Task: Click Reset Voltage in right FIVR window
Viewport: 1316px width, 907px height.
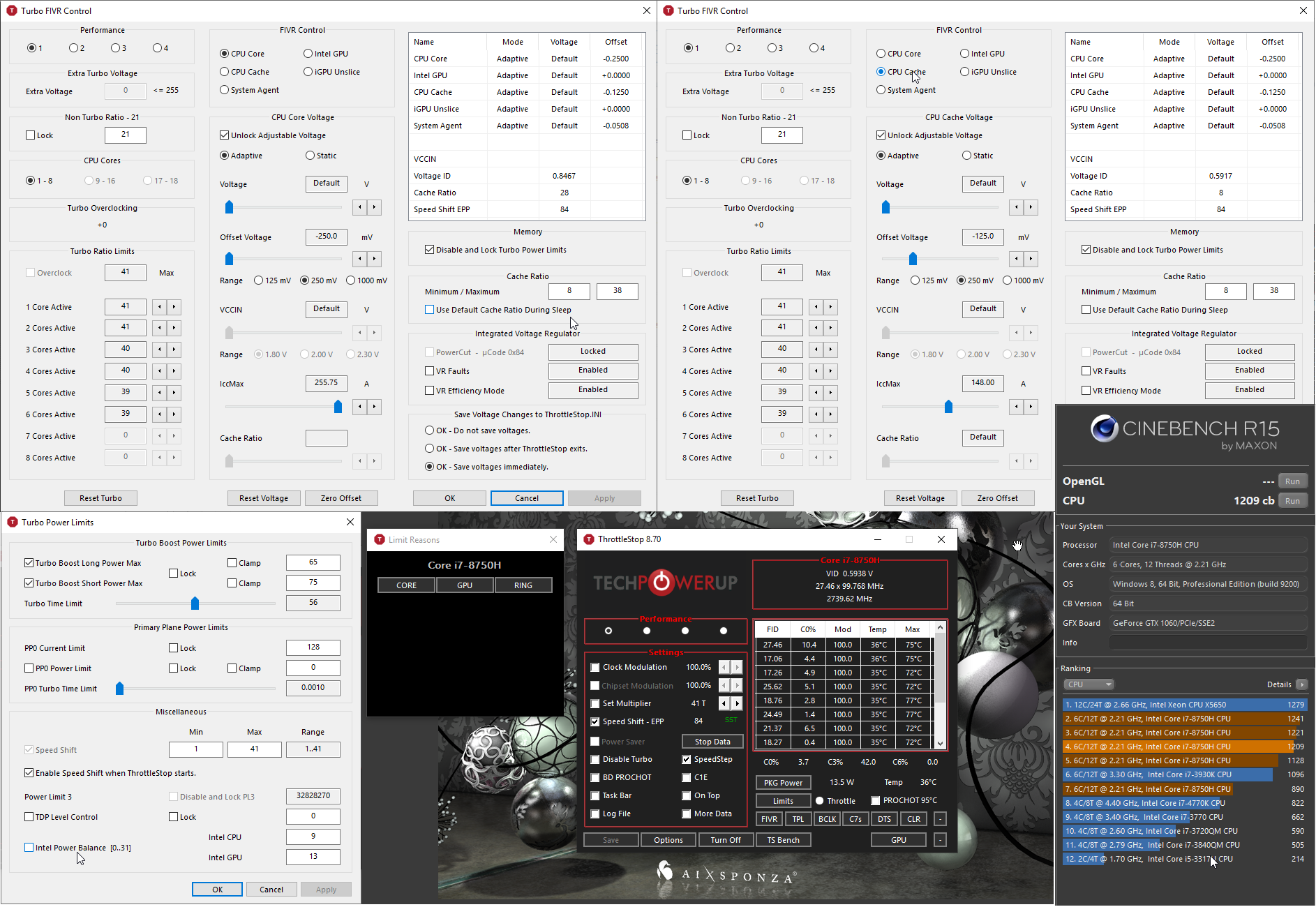Action: [x=920, y=498]
